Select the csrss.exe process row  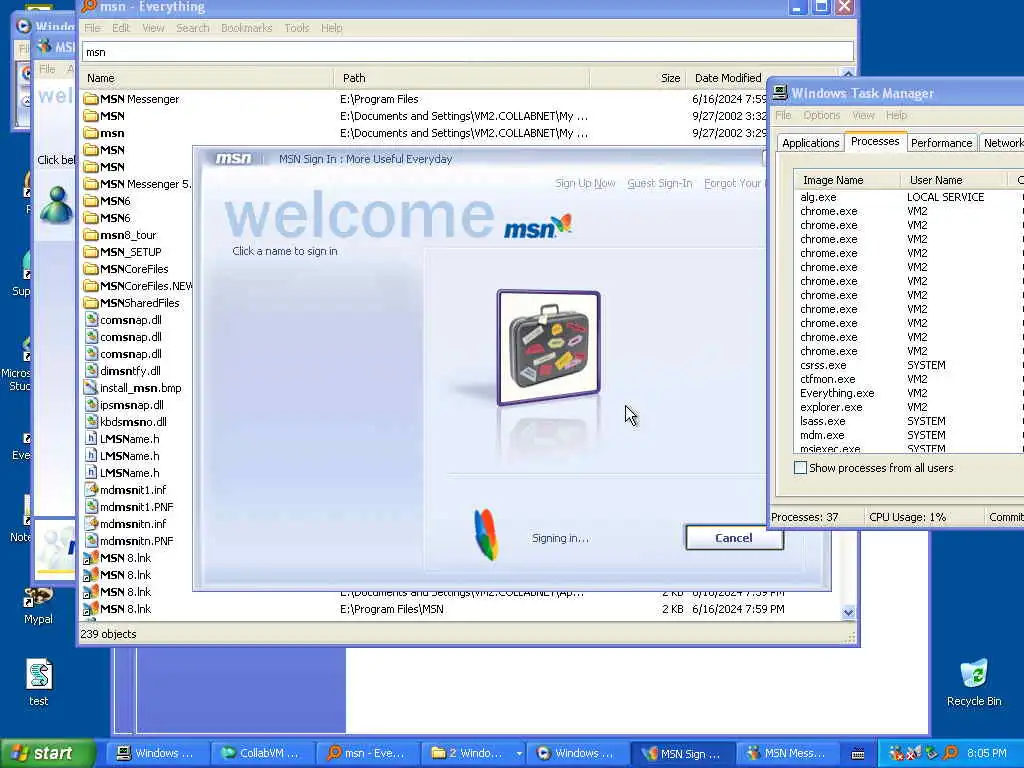click(x=908, y=365)
